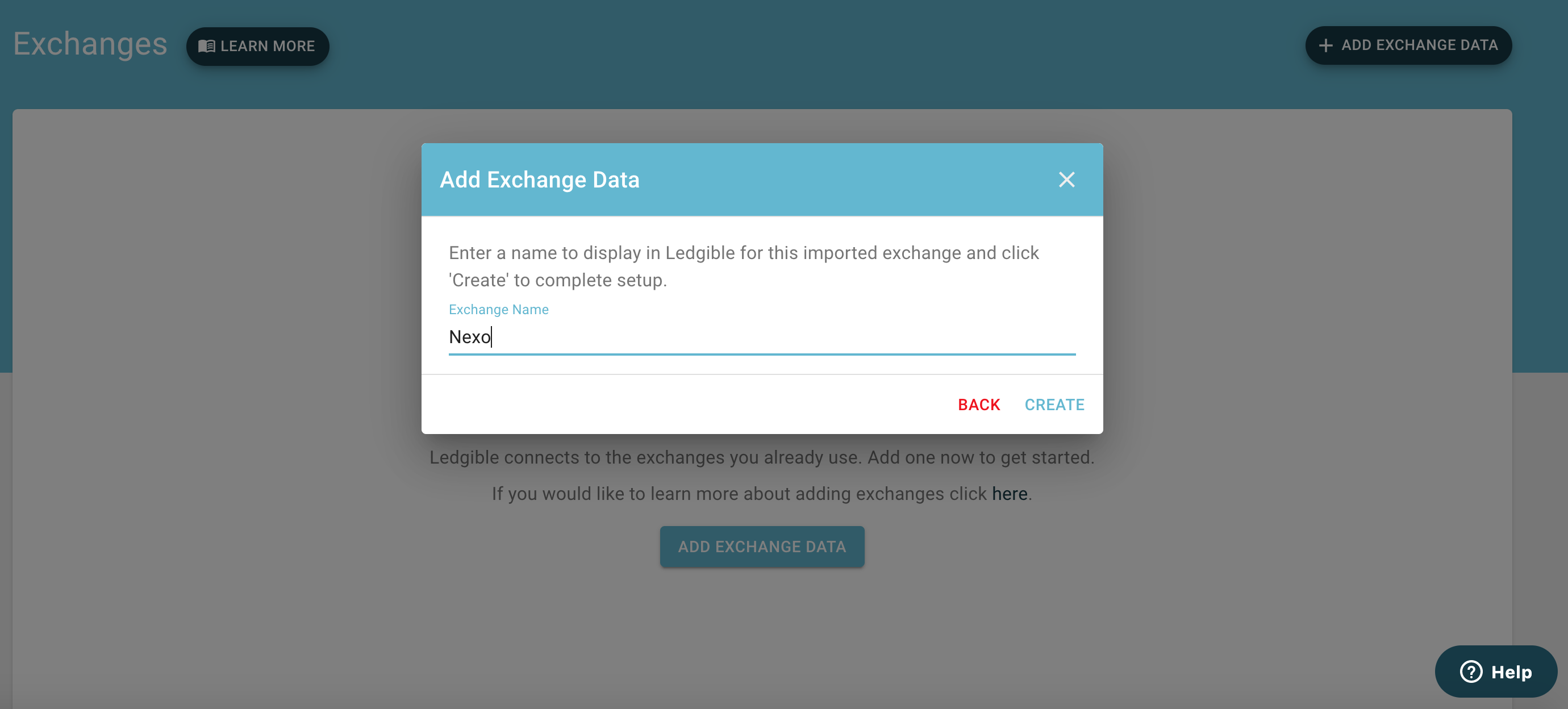Screen dimensions: 1568x709
Task: Click the typed "Nexo" text
Action: [469, 336]
